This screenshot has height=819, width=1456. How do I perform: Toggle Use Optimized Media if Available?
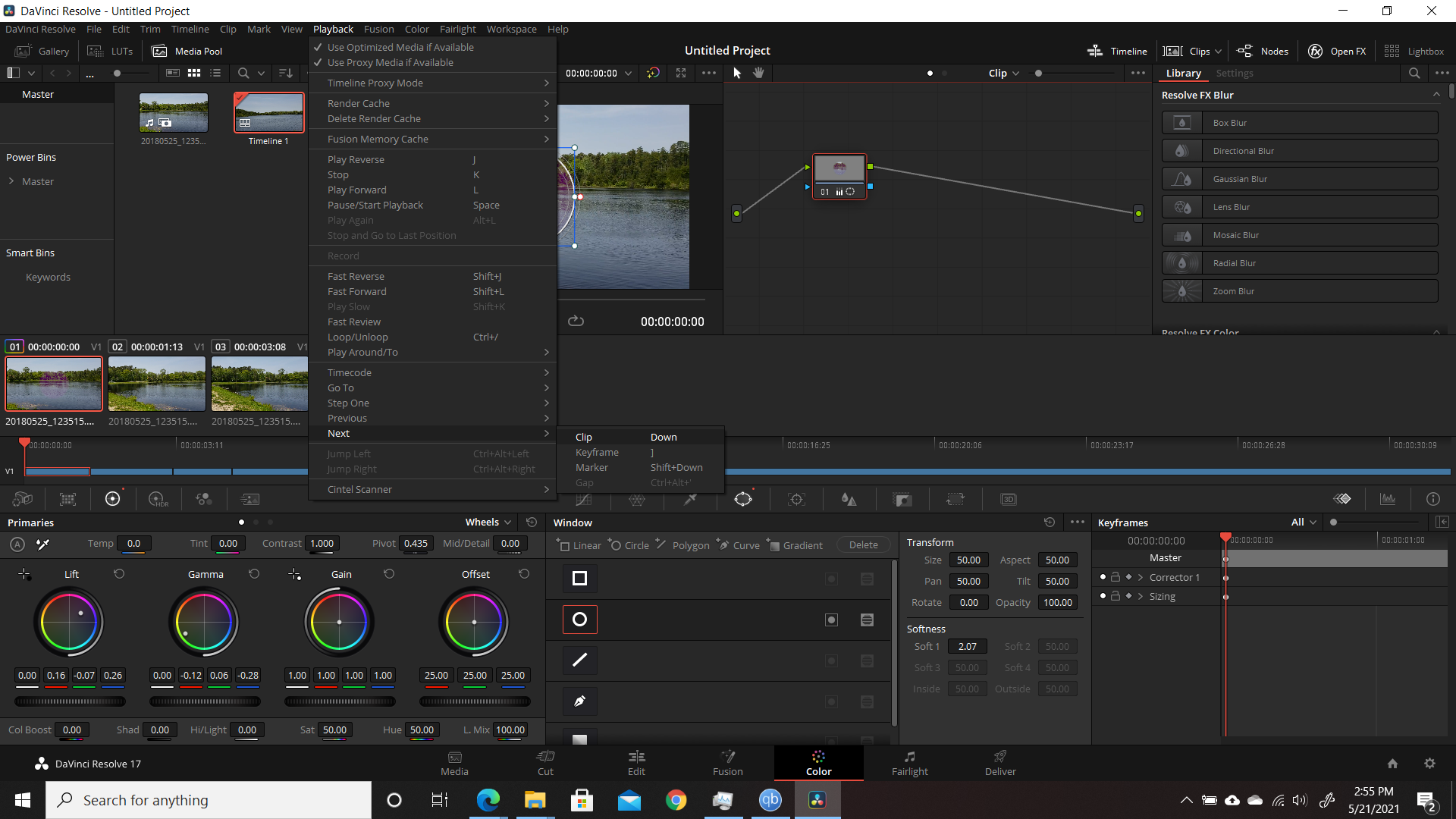point(432,47)
